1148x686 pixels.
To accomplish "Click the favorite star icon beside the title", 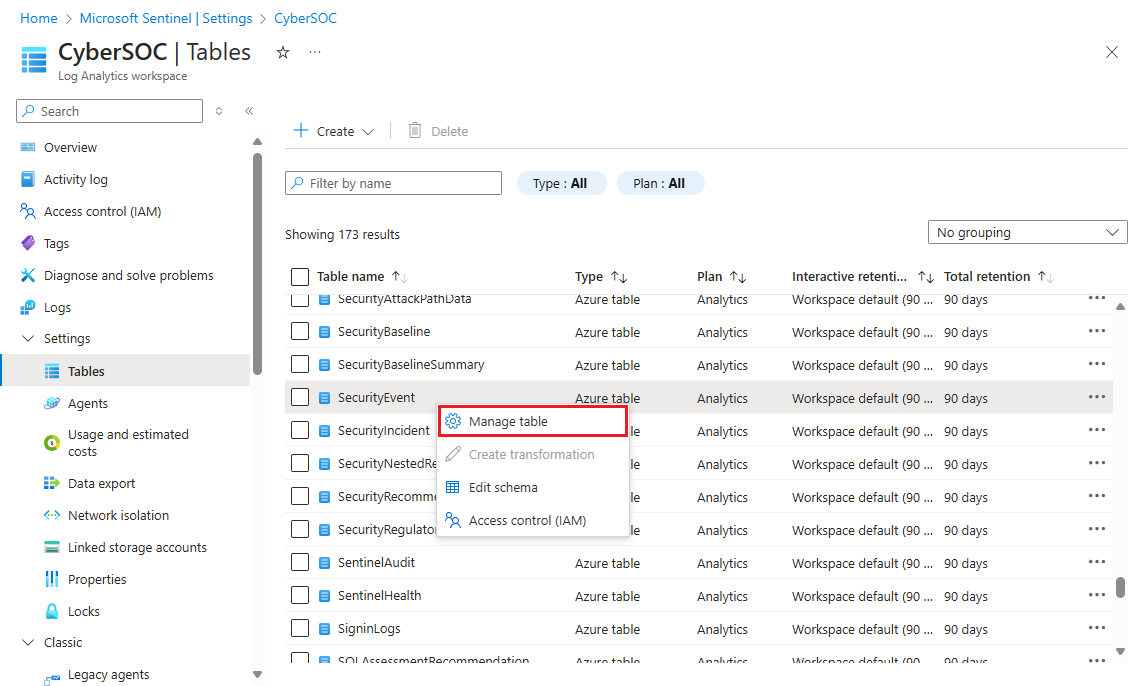I will (x=283, y=53).
